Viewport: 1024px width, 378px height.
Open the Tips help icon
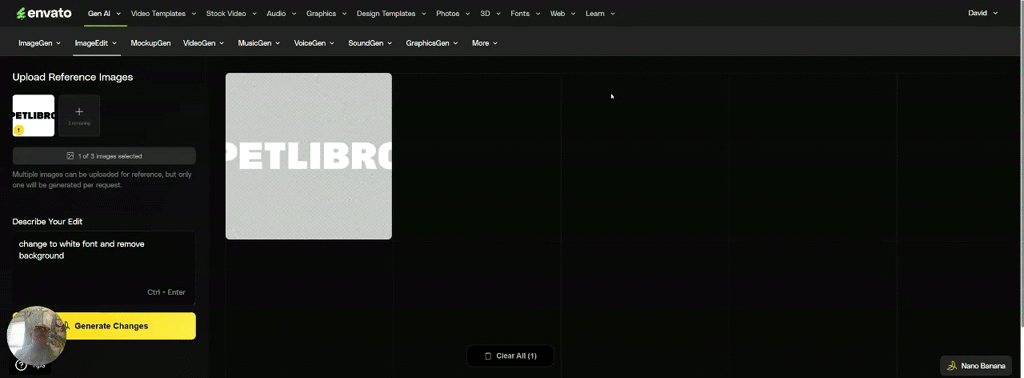(x=22, y=365)
